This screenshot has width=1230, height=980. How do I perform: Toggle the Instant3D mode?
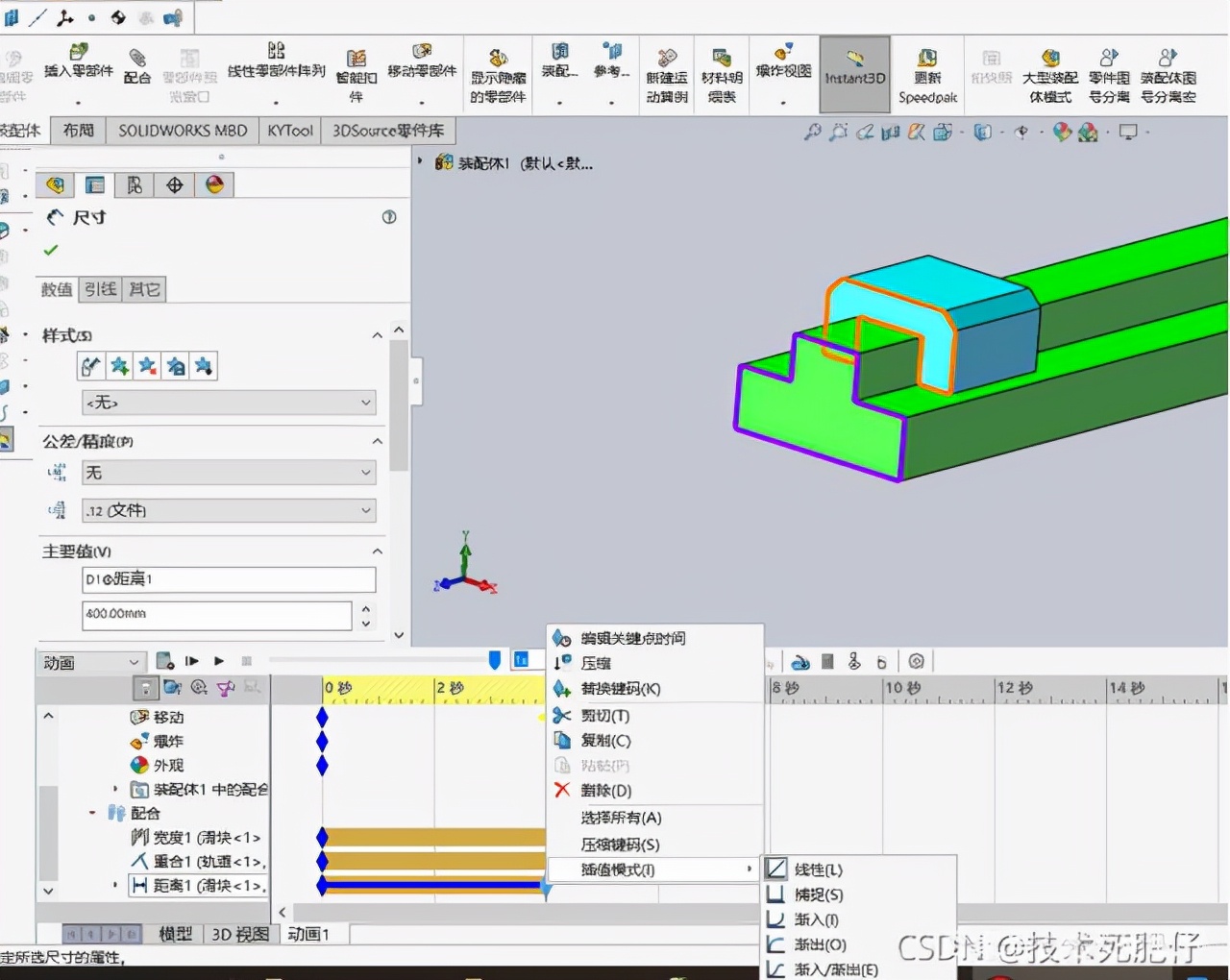tap(854, 74)
